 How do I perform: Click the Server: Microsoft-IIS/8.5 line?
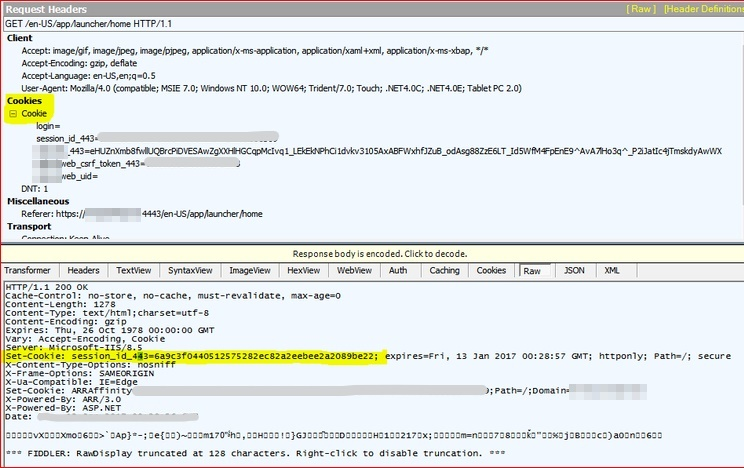74,347
